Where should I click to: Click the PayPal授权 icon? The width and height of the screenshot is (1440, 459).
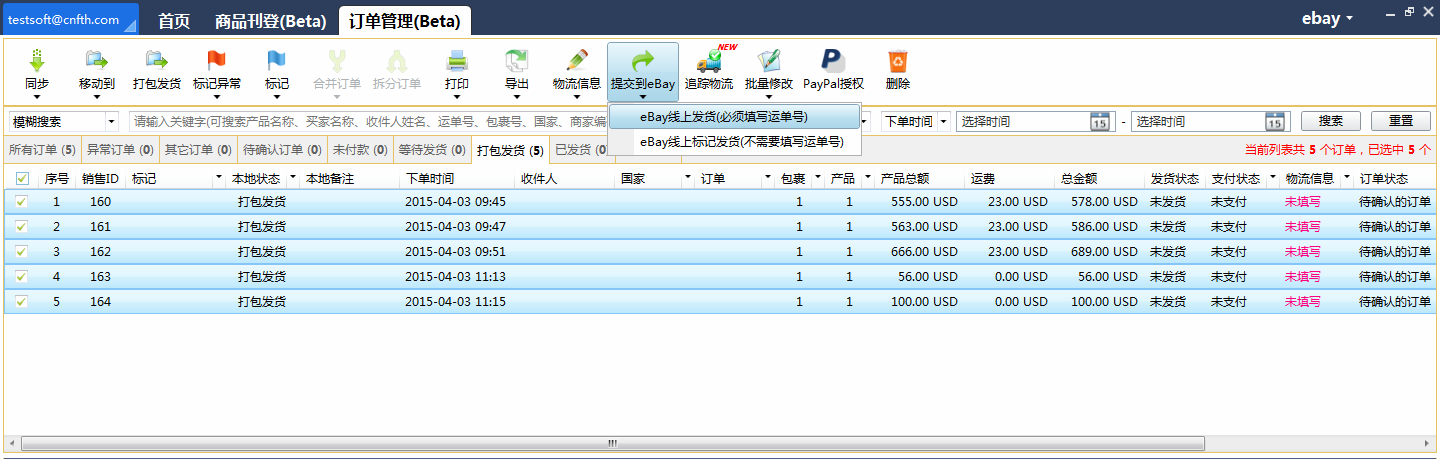833,60
